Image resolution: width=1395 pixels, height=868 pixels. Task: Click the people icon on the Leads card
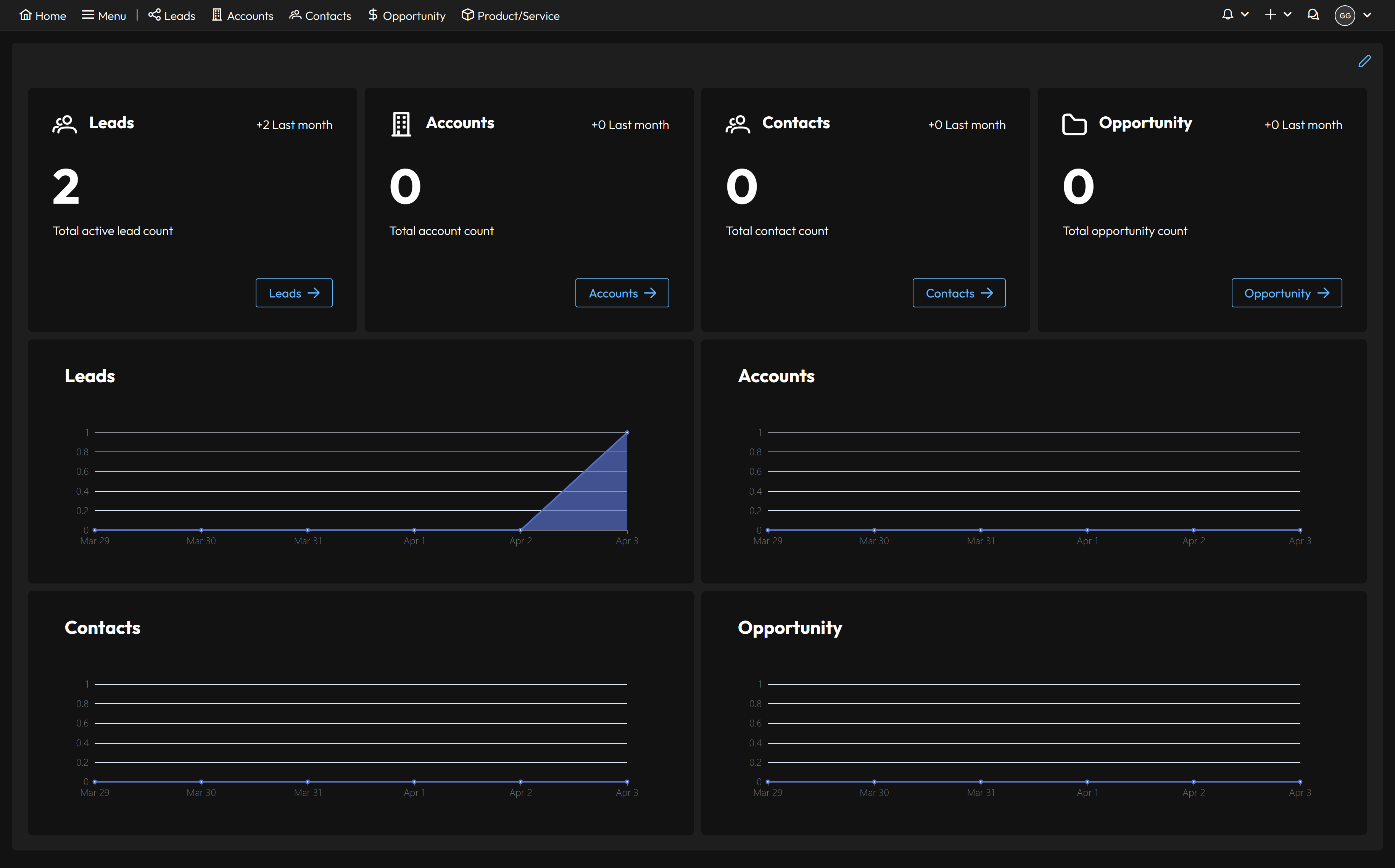(64, 124)
